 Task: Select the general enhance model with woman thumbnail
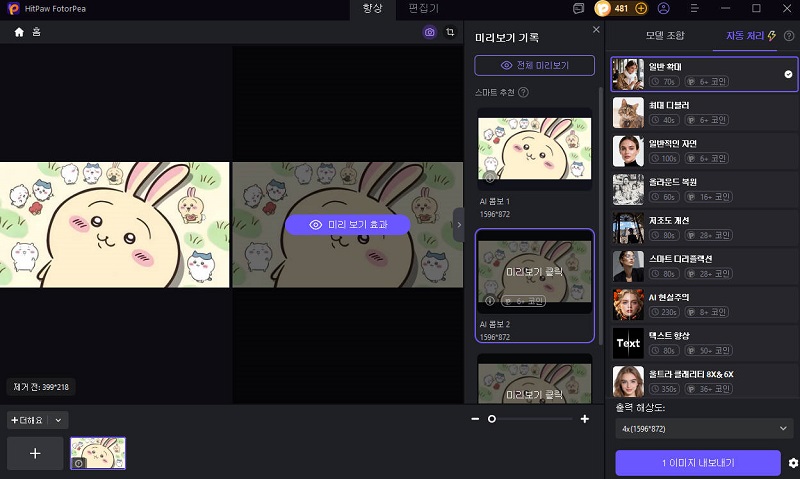704,74
